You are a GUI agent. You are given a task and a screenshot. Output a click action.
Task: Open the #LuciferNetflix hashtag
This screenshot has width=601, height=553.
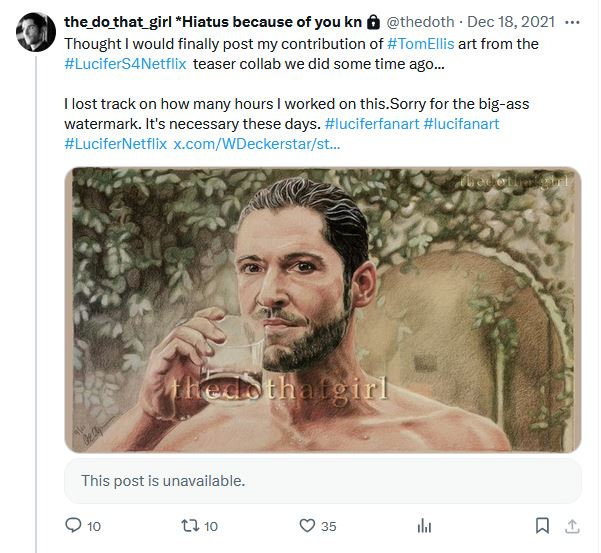(x=115, y=144)
